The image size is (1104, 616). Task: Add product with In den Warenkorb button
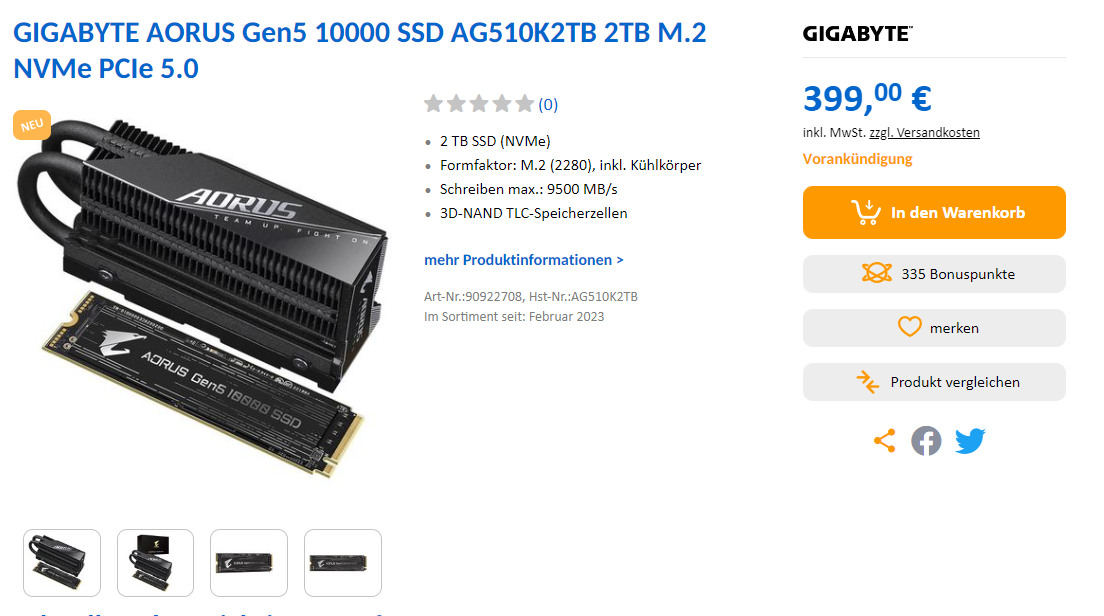pos(934,213)
